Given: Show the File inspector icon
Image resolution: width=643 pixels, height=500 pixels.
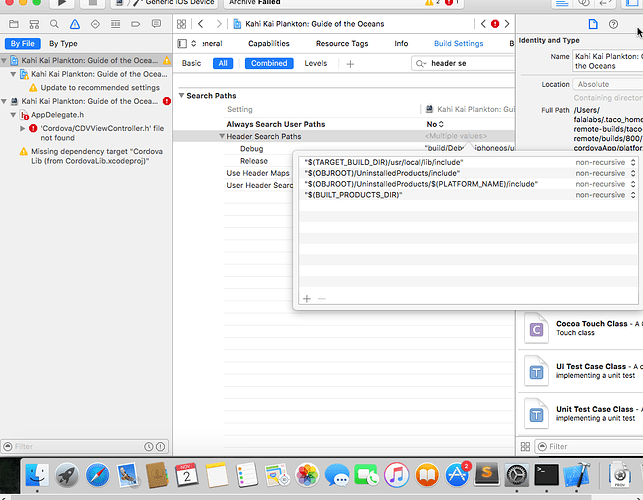Looking at the screenshot, I should [x=593, y=24].
